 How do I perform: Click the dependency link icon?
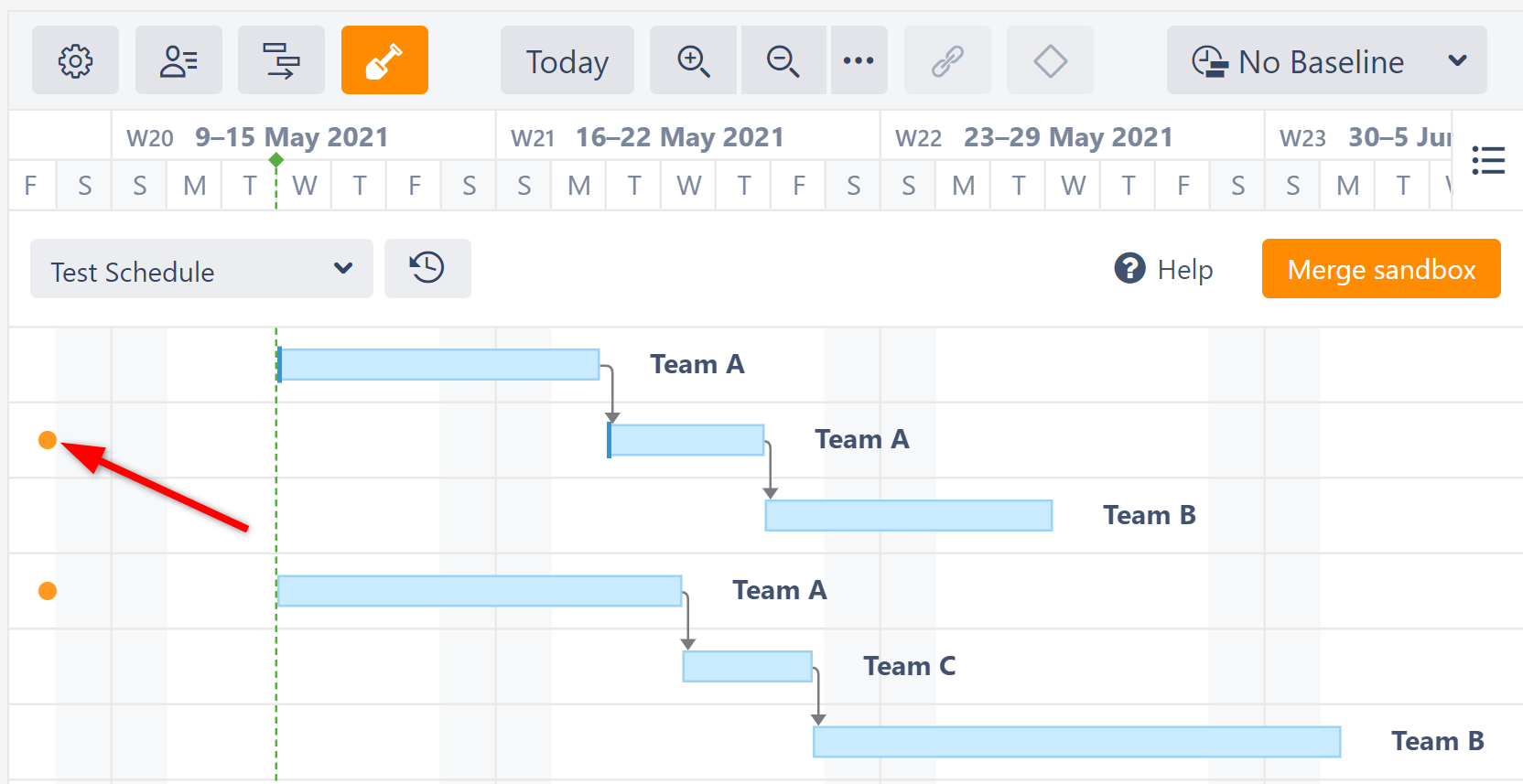(x=947, y=60)
